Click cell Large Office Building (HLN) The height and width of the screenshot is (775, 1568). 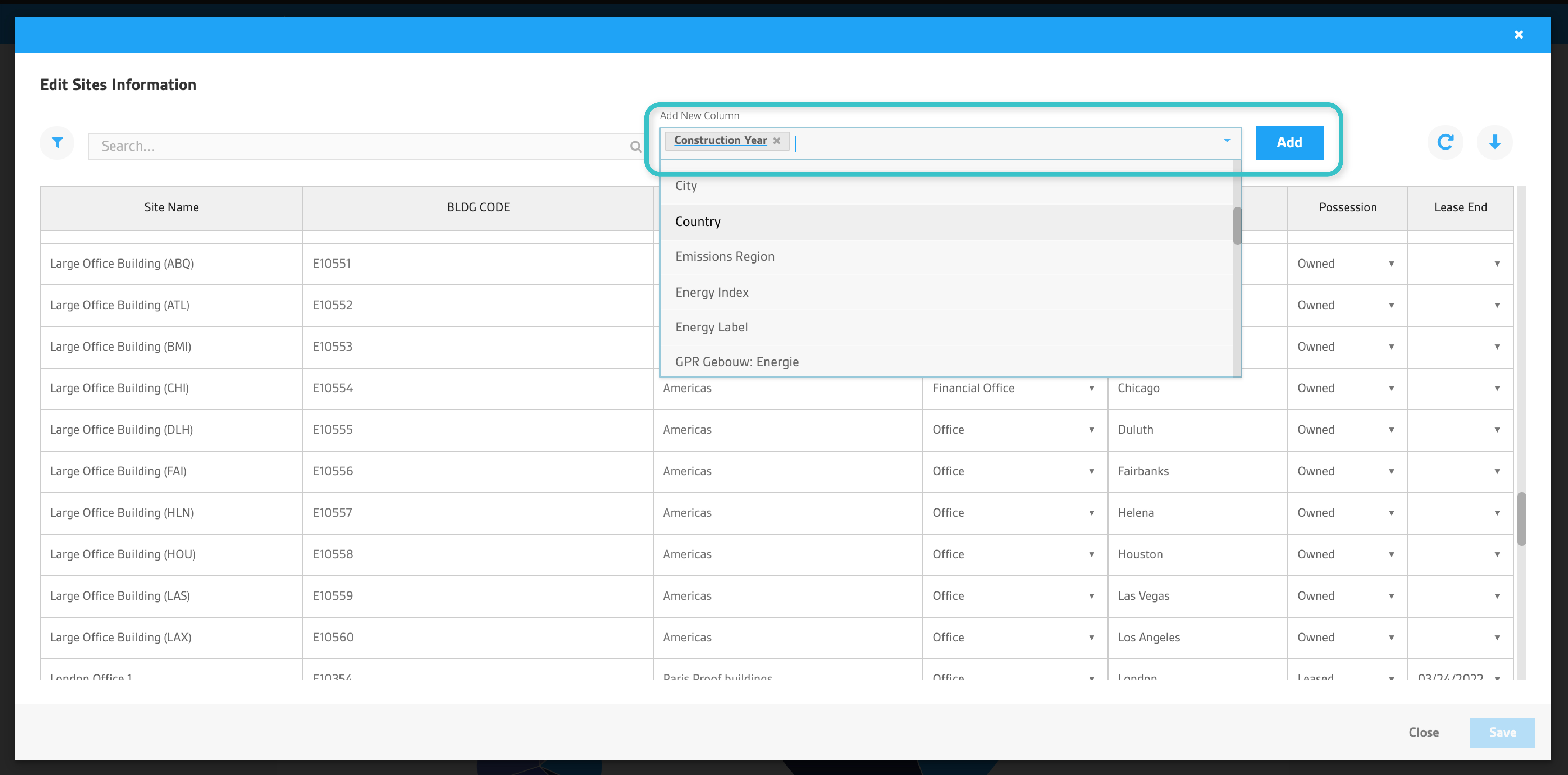pos(172,513)
